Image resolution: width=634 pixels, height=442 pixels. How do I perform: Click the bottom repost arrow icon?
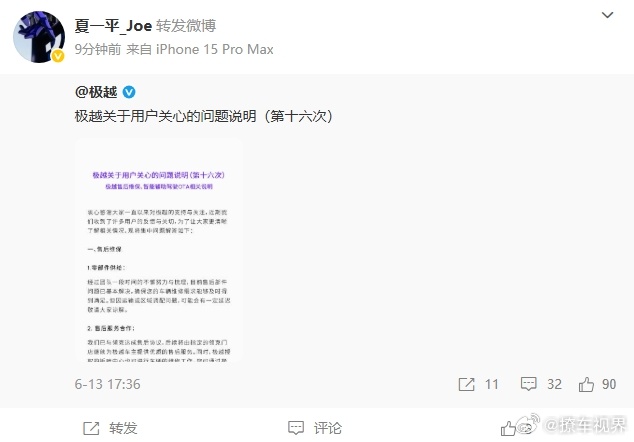91,428
